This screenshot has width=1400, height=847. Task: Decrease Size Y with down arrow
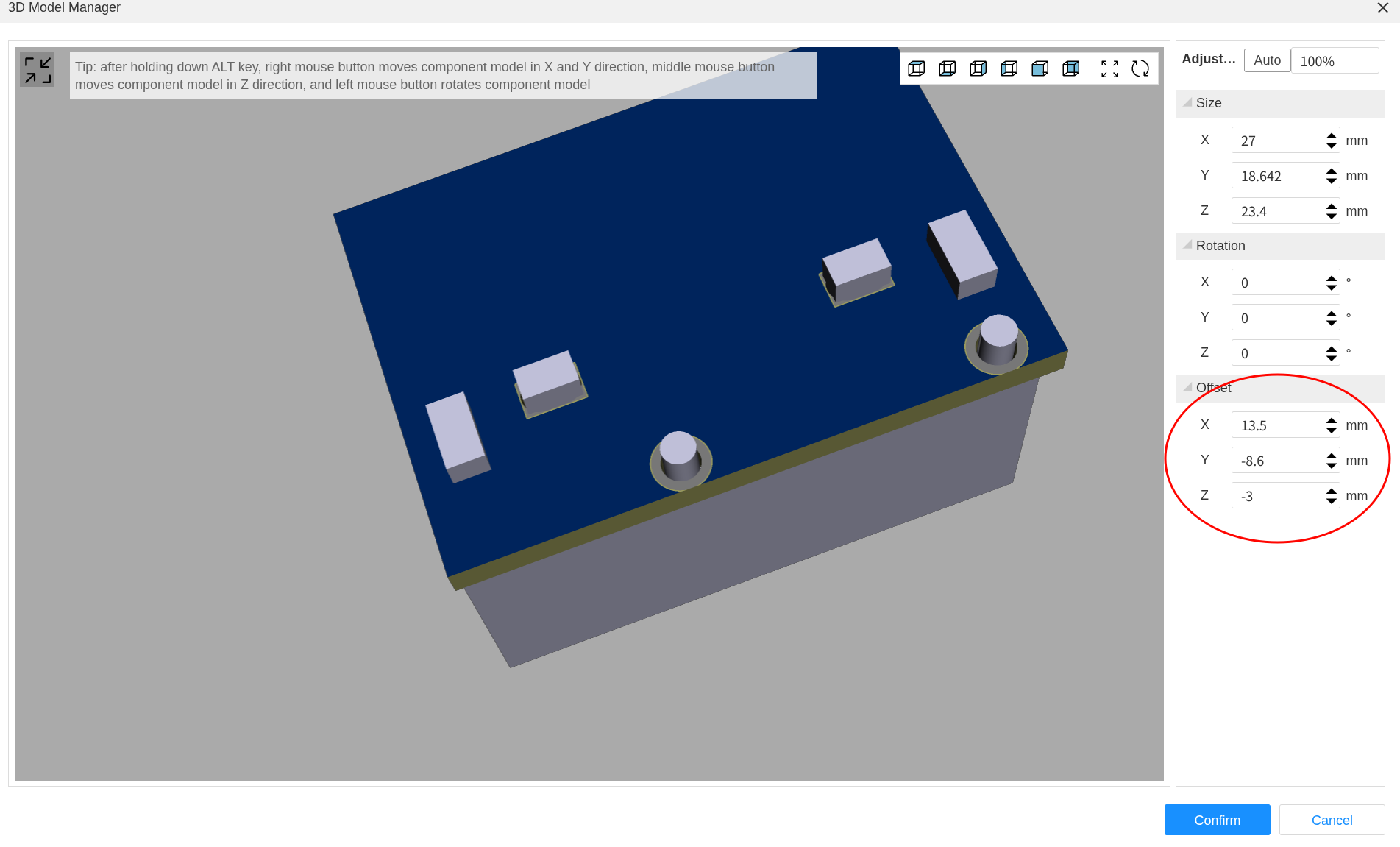[x=1332, y=181]
